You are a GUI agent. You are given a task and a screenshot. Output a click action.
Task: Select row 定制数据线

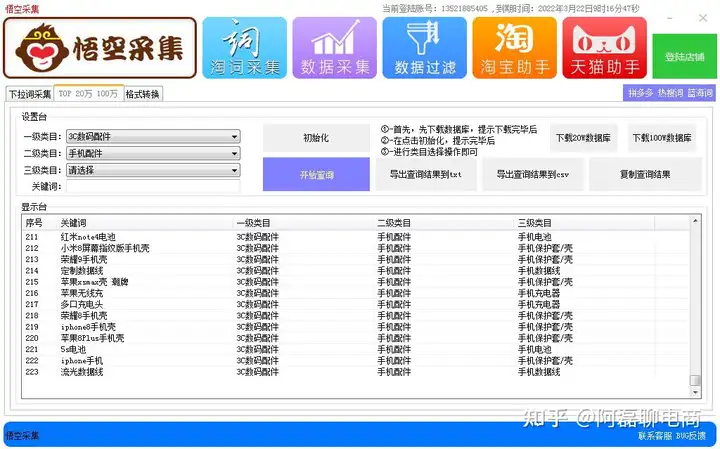(356, 271)
